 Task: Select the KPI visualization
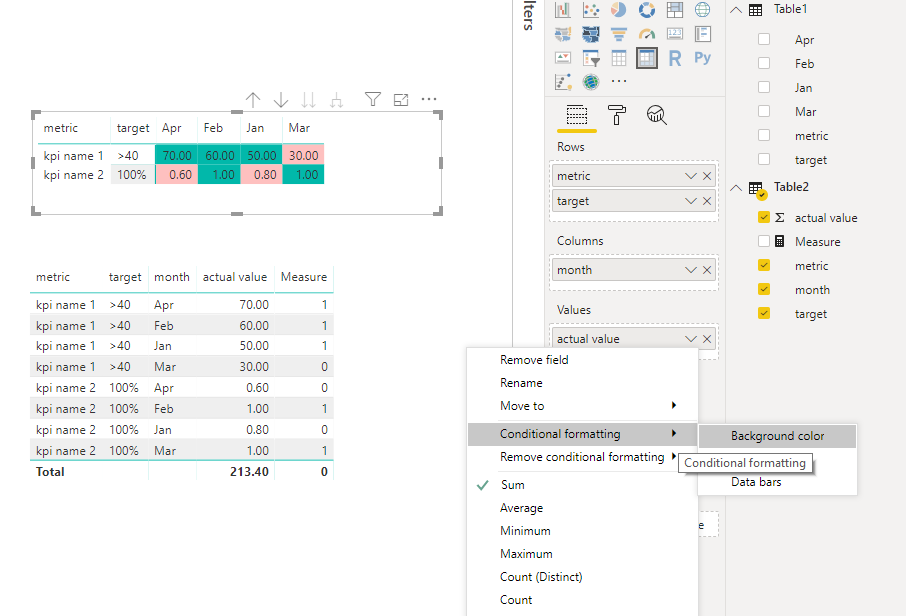tap(563, 58)
